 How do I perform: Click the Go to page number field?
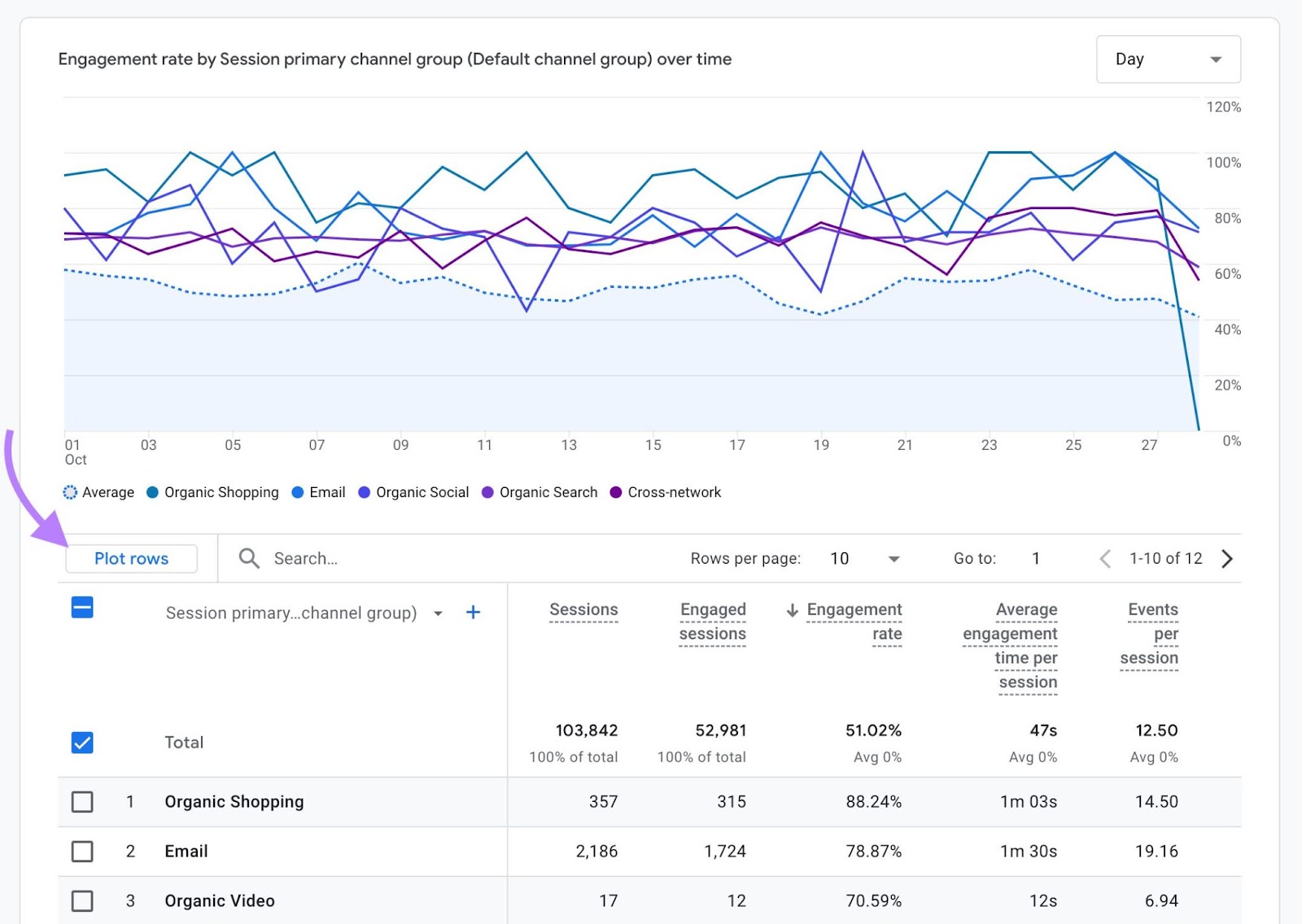pos(1035,558)
